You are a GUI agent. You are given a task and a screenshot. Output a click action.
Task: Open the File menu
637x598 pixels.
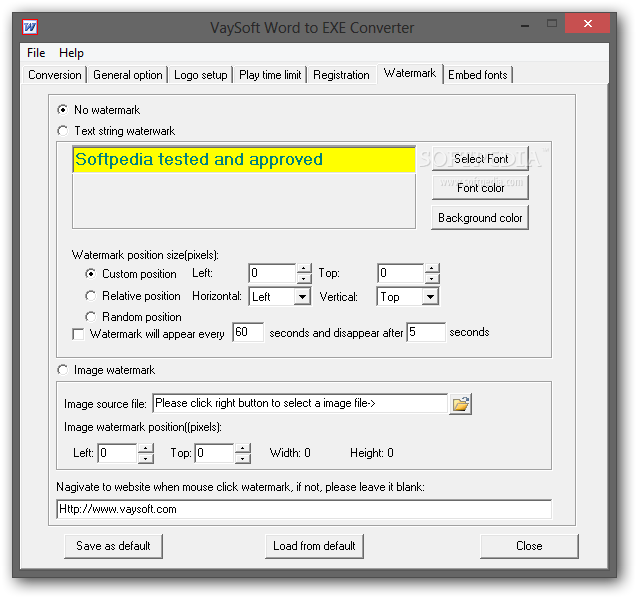[x=36, y=53]
